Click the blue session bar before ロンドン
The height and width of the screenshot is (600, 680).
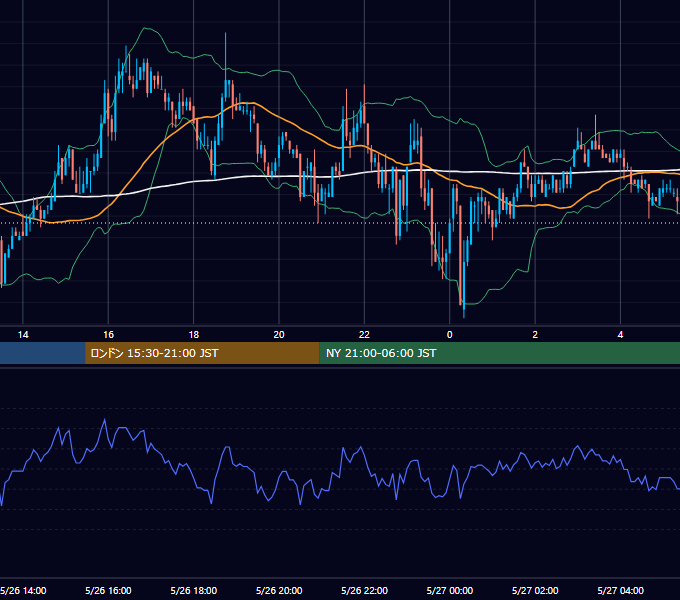(42, 353)
